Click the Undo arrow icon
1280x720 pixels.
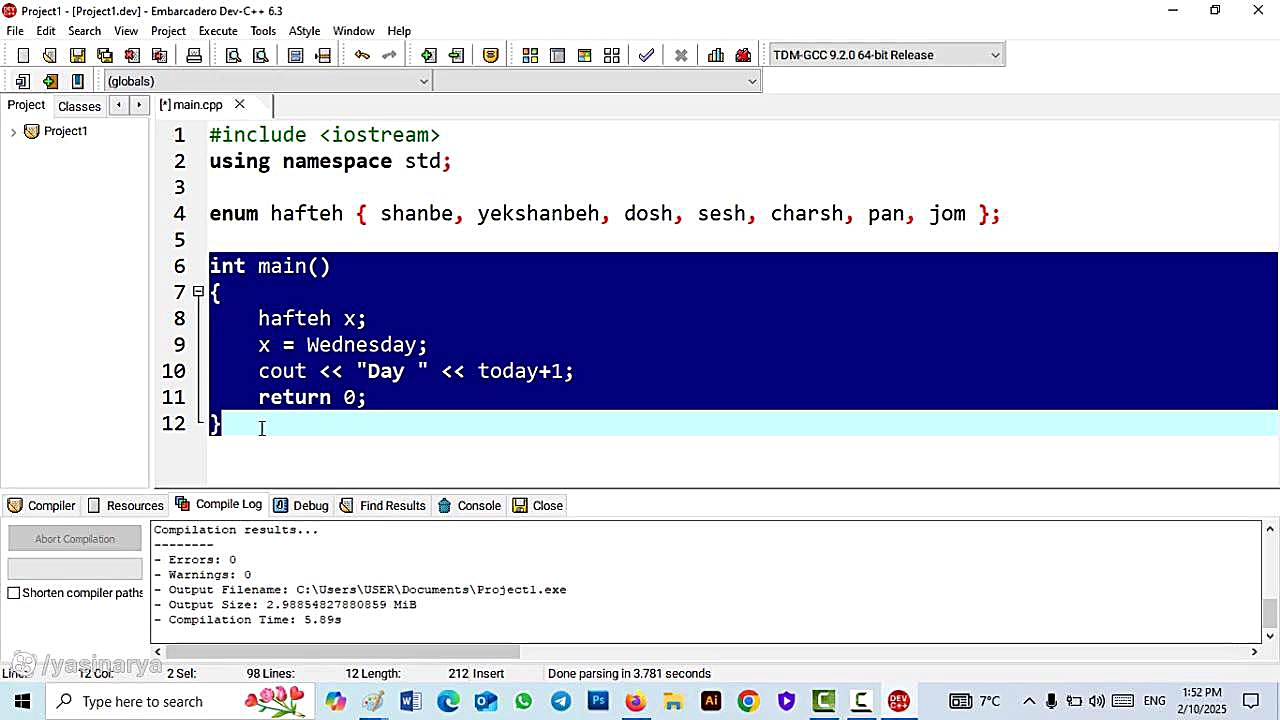362,55
